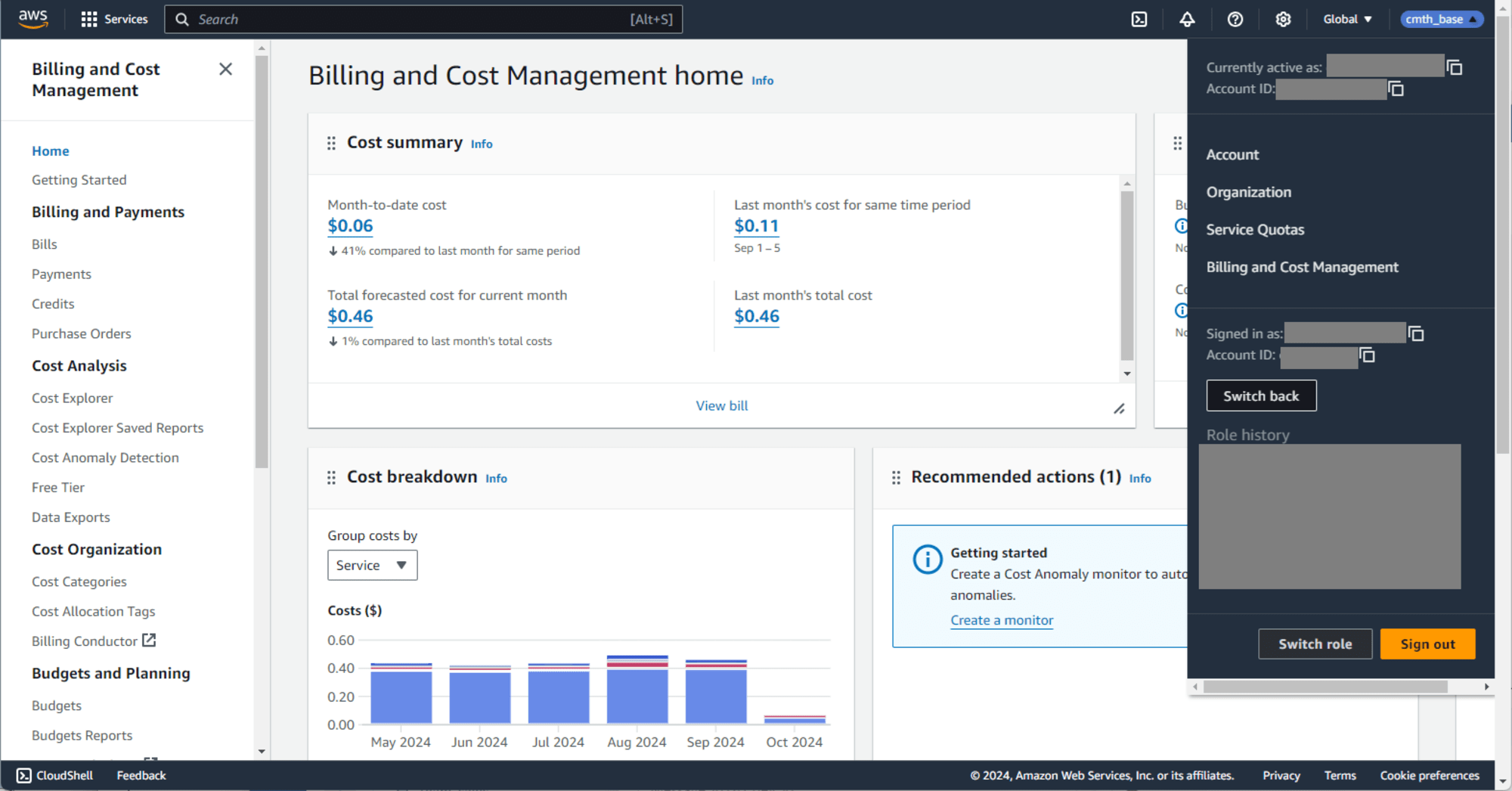Click the Cost summary resize handle icon
This screenshot has height=791, width=1512.
click(1119, 408)
